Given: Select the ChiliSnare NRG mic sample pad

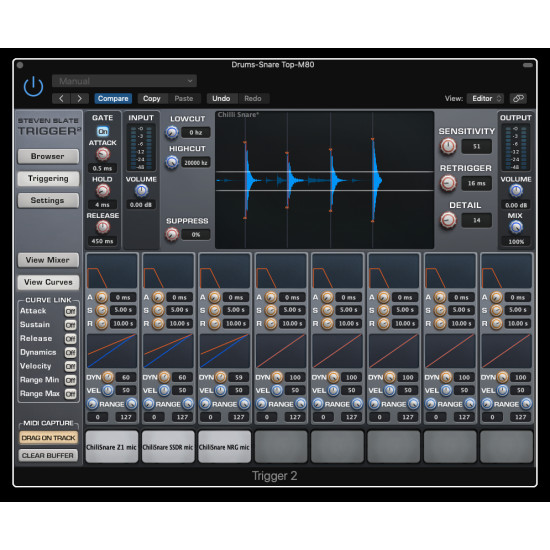Looking at the screenshot, I should click(224, 447).
